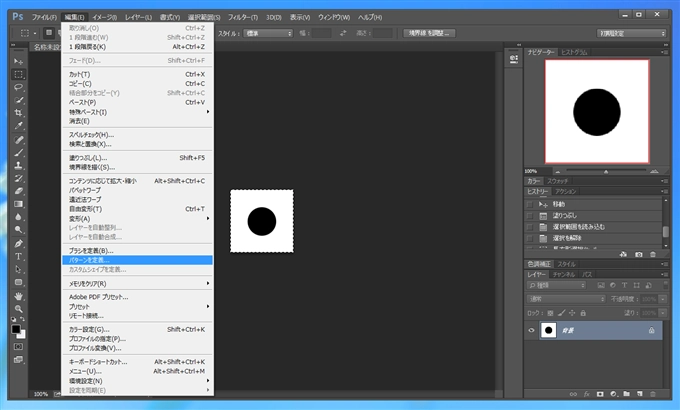The image size is (680, 410).
Task: Select the Blur tool
Action: pos(18,217)
